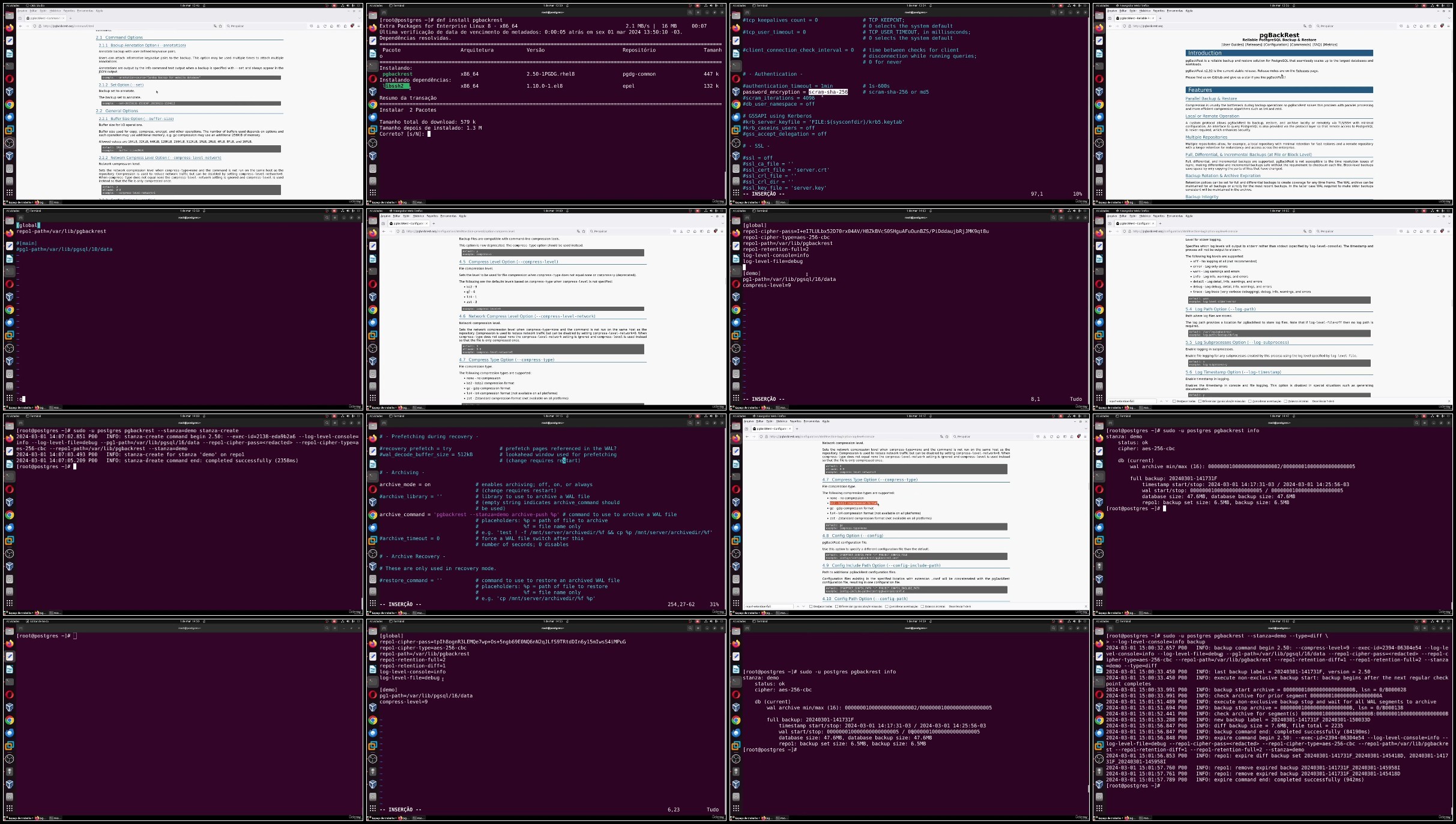Reload the pgBackRest homepage in Firefox
Image resolution: width=1456 pixels, height=824 pixels.
[x=1415, y=26]
